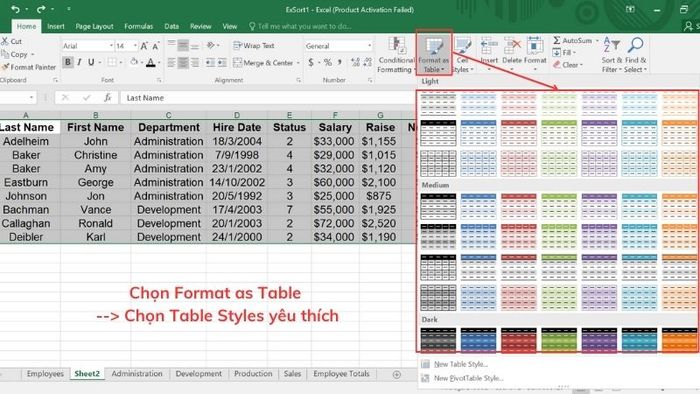Screen dimensions: 700x394
Task: Toggle Italic formatting
Action: click(x=79, y=62)
